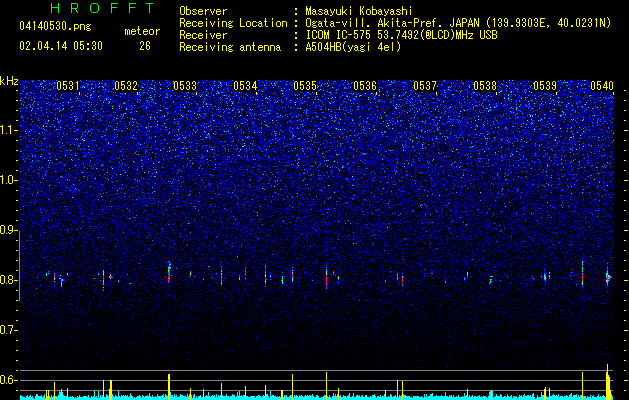This screenshot has height=400, width=629.
Task: Click the ICOM IC-575 53.7492 MHz USB text
Action: click(401, 35)
